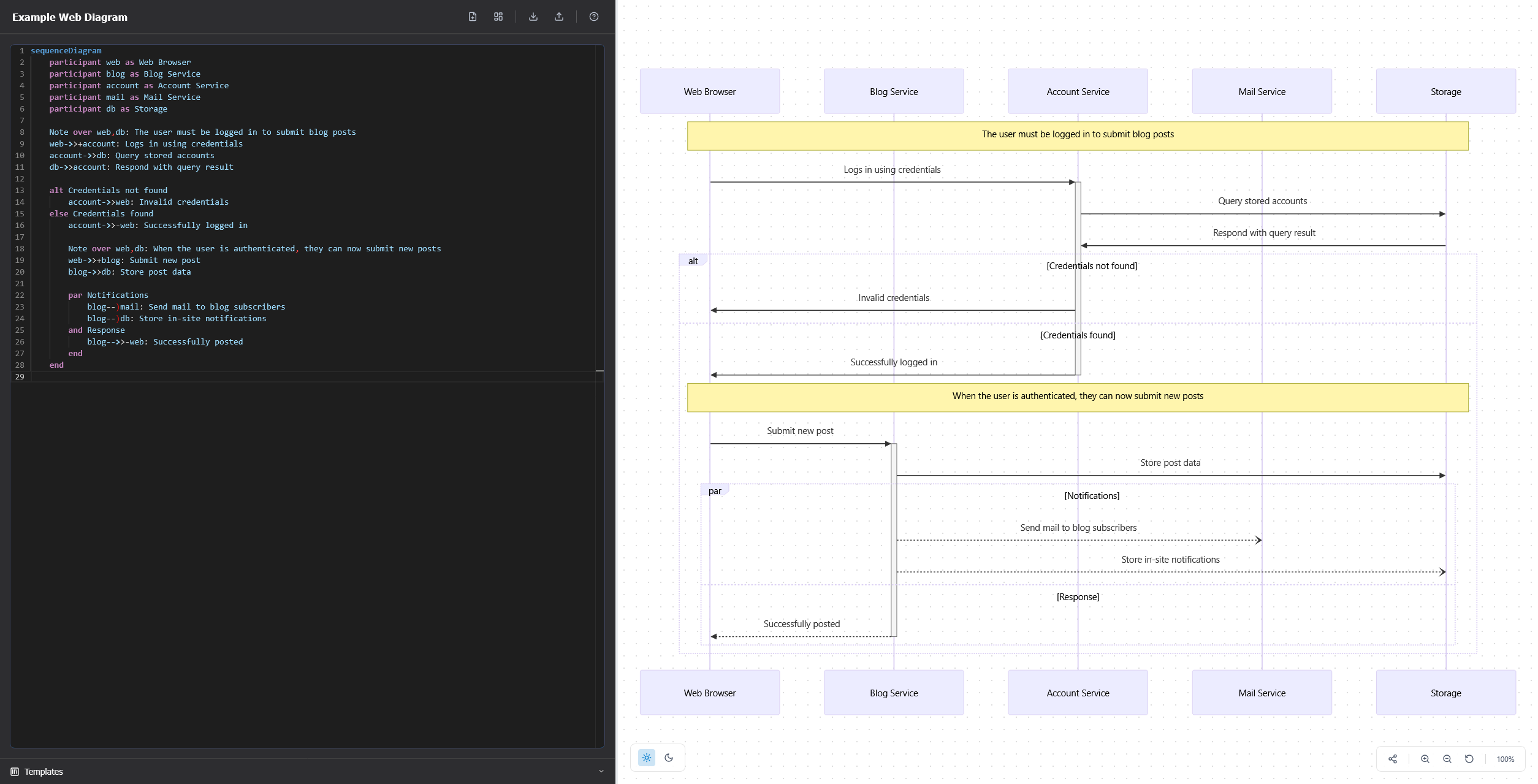Click code 'blog--)mail: Send mail to blog subscribers'
The width and height of the screenshot is (1538, 784).
pos(186,307)
